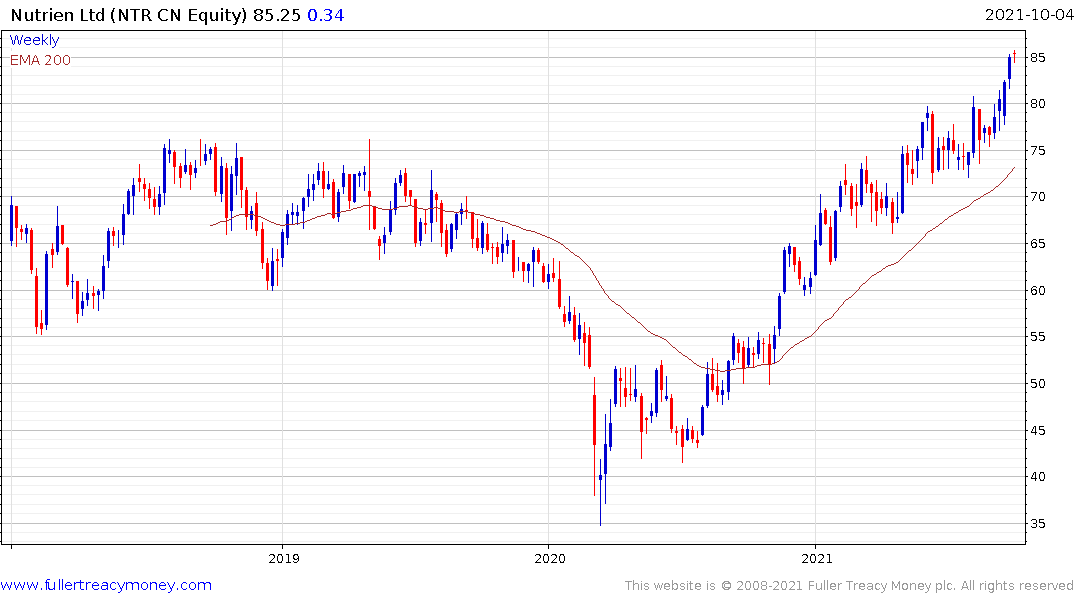Click the latest candlestick near 85

coord(1014,56)
